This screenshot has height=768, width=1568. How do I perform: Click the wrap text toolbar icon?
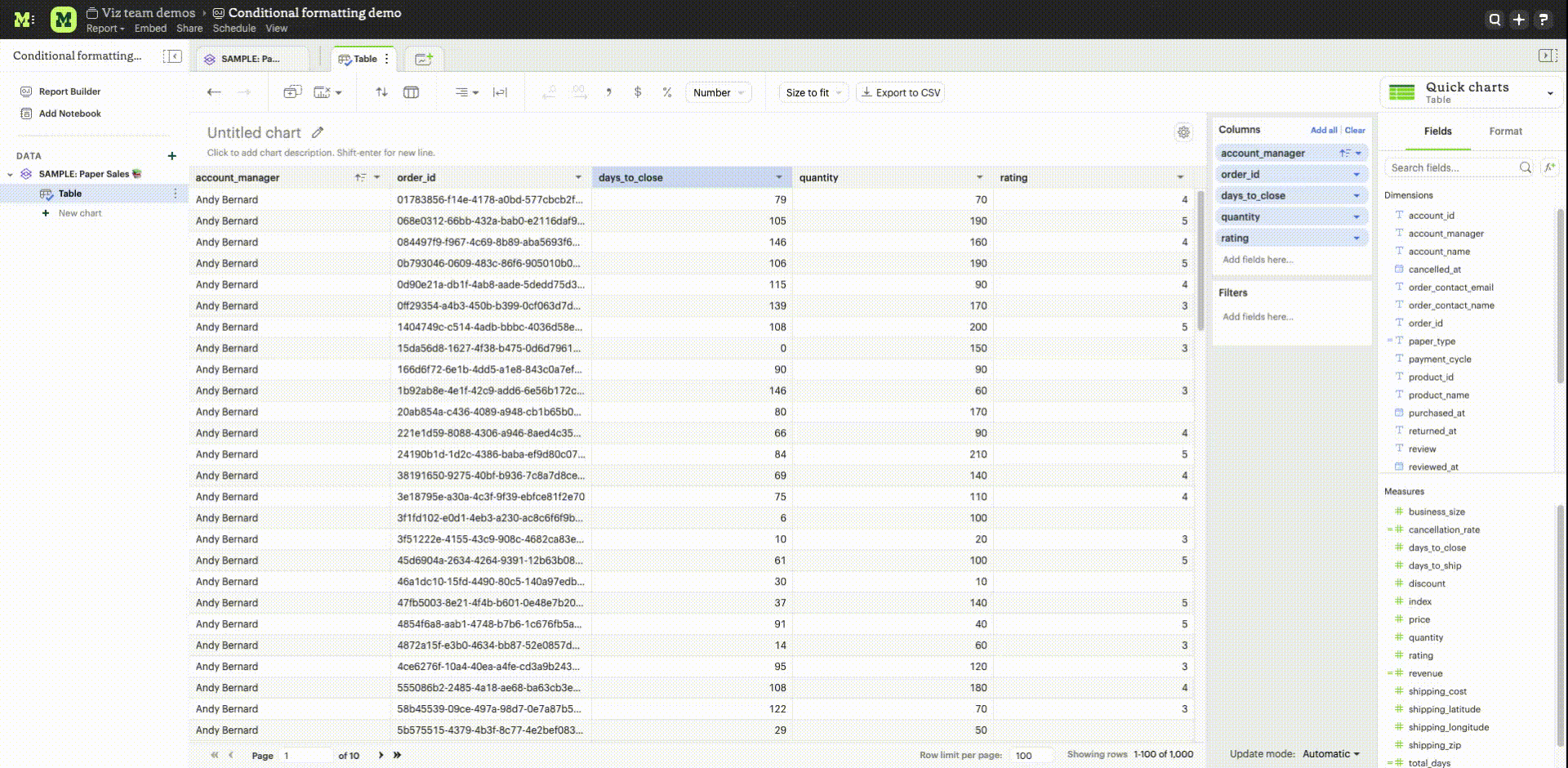(x=500, y=92)
